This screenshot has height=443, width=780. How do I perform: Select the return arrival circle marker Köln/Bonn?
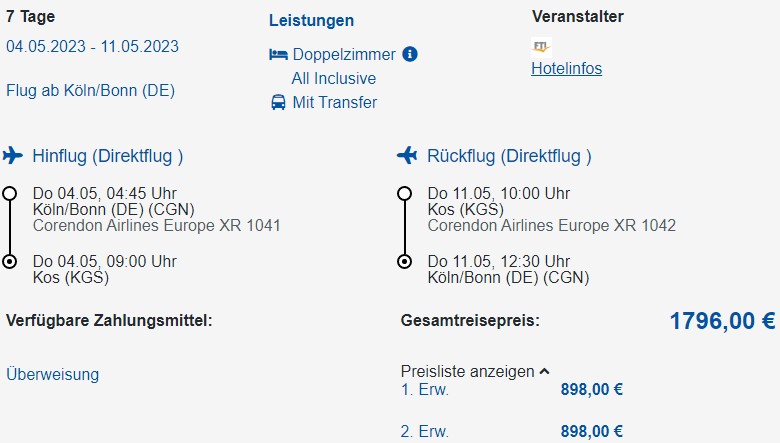pos(404,262)
